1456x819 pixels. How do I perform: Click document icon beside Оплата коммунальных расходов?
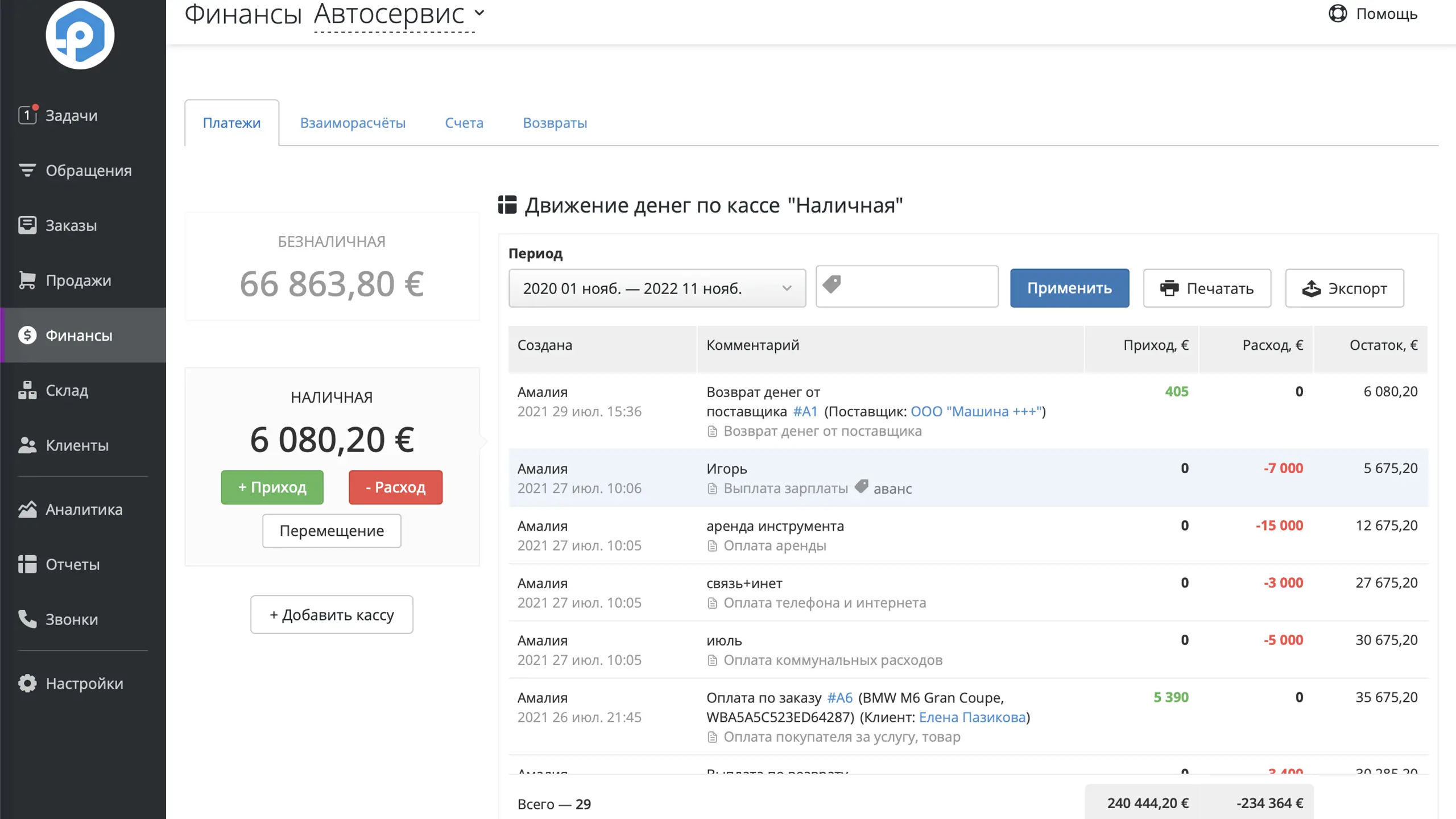[712, 660]
